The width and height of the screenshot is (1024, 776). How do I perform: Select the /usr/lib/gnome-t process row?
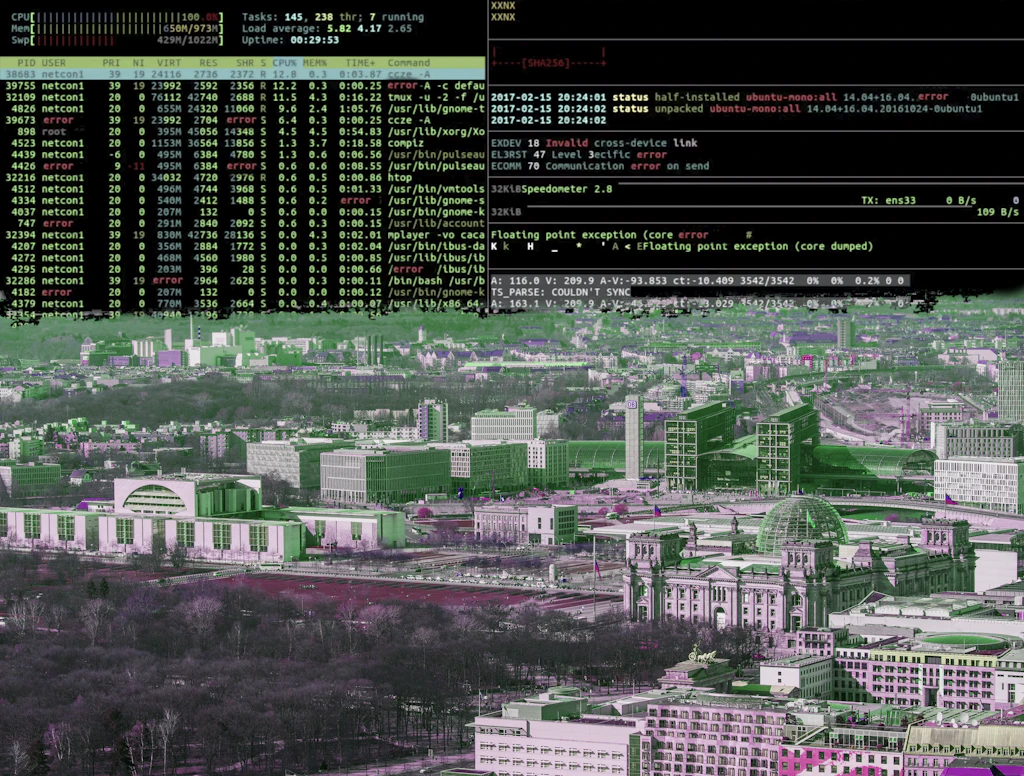tap(242, 108)
